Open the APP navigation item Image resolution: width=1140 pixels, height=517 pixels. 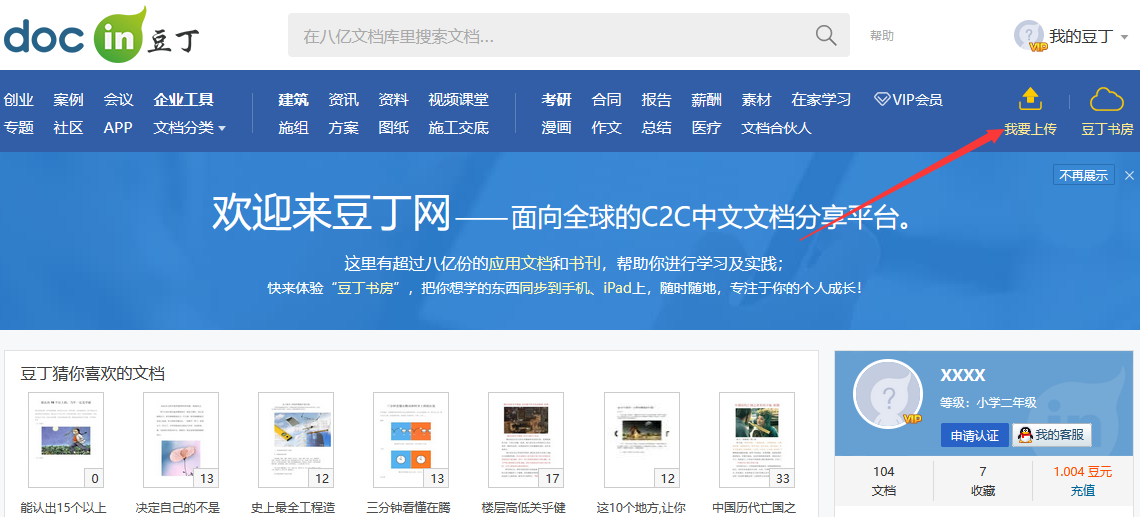pos(118,128)
